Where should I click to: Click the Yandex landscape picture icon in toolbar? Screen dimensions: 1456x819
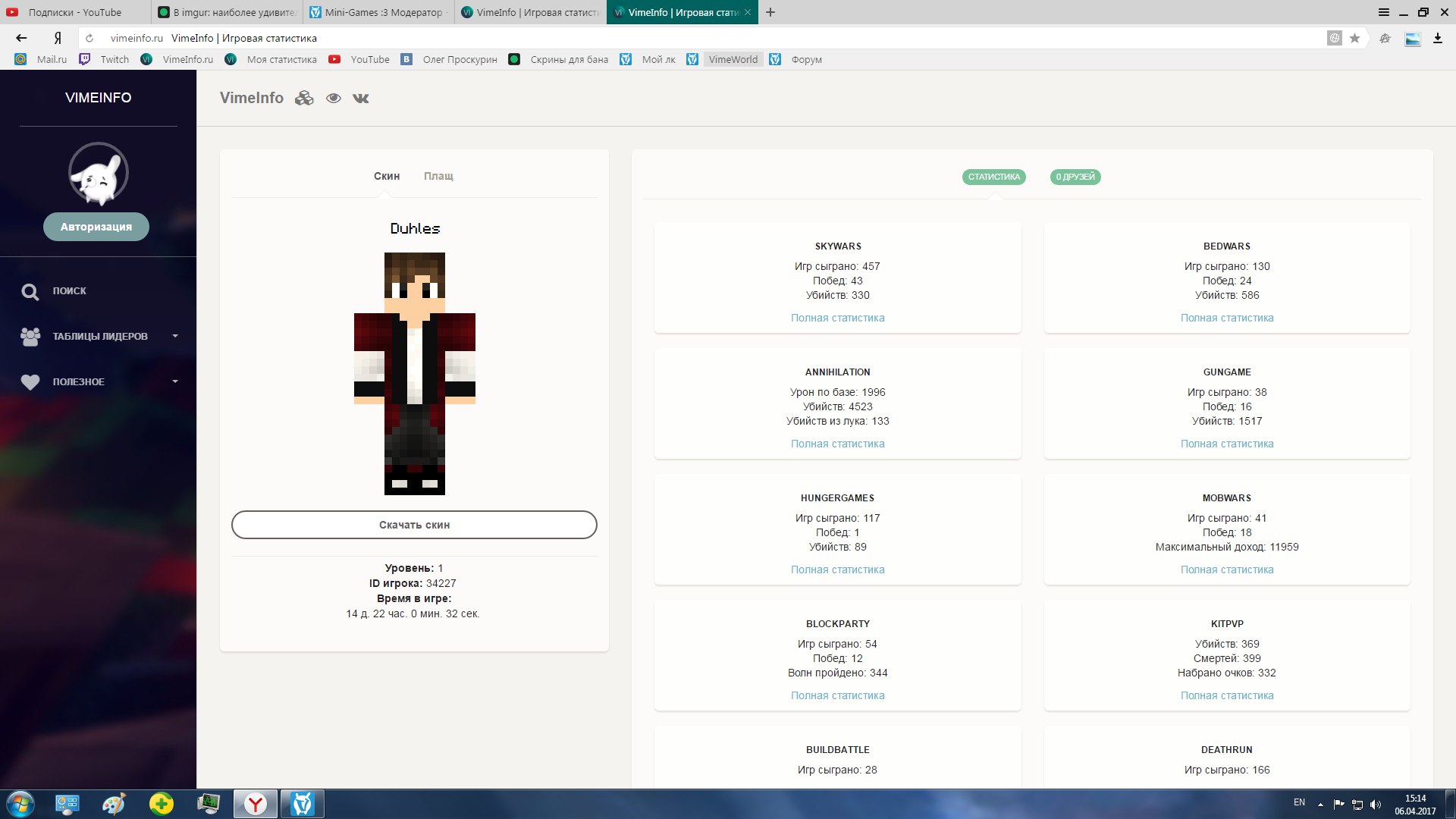[1412, 38]
